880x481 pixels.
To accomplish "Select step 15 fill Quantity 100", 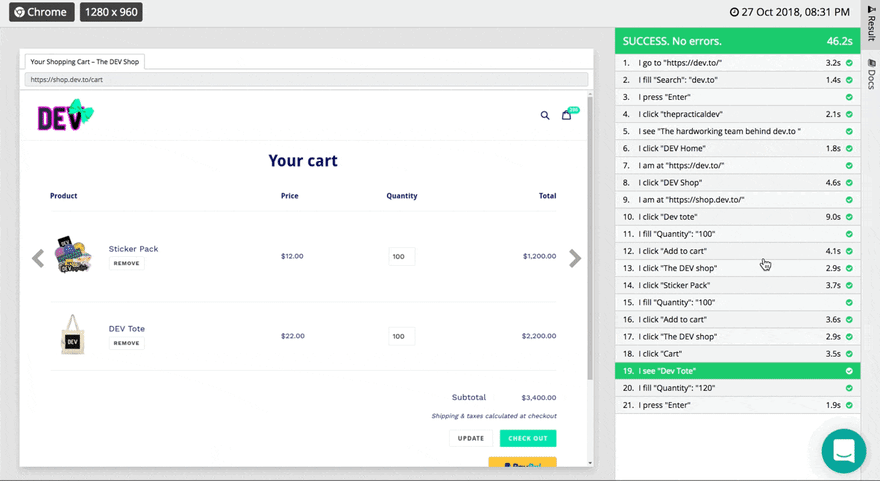I will (x=737, y=303).
